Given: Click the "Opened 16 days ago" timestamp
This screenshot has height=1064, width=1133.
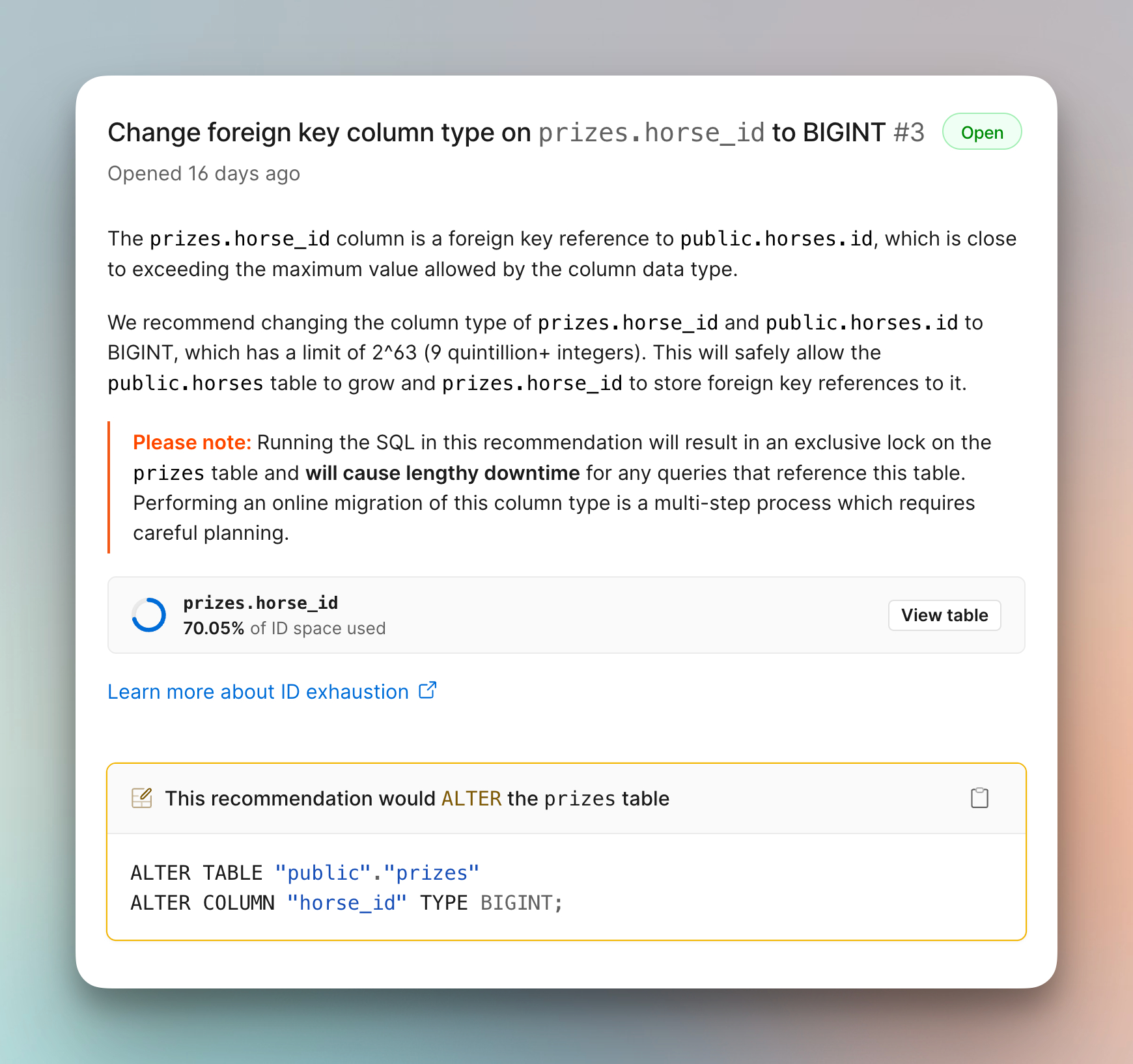Looking at the screenshot, I should coord(204,174).
